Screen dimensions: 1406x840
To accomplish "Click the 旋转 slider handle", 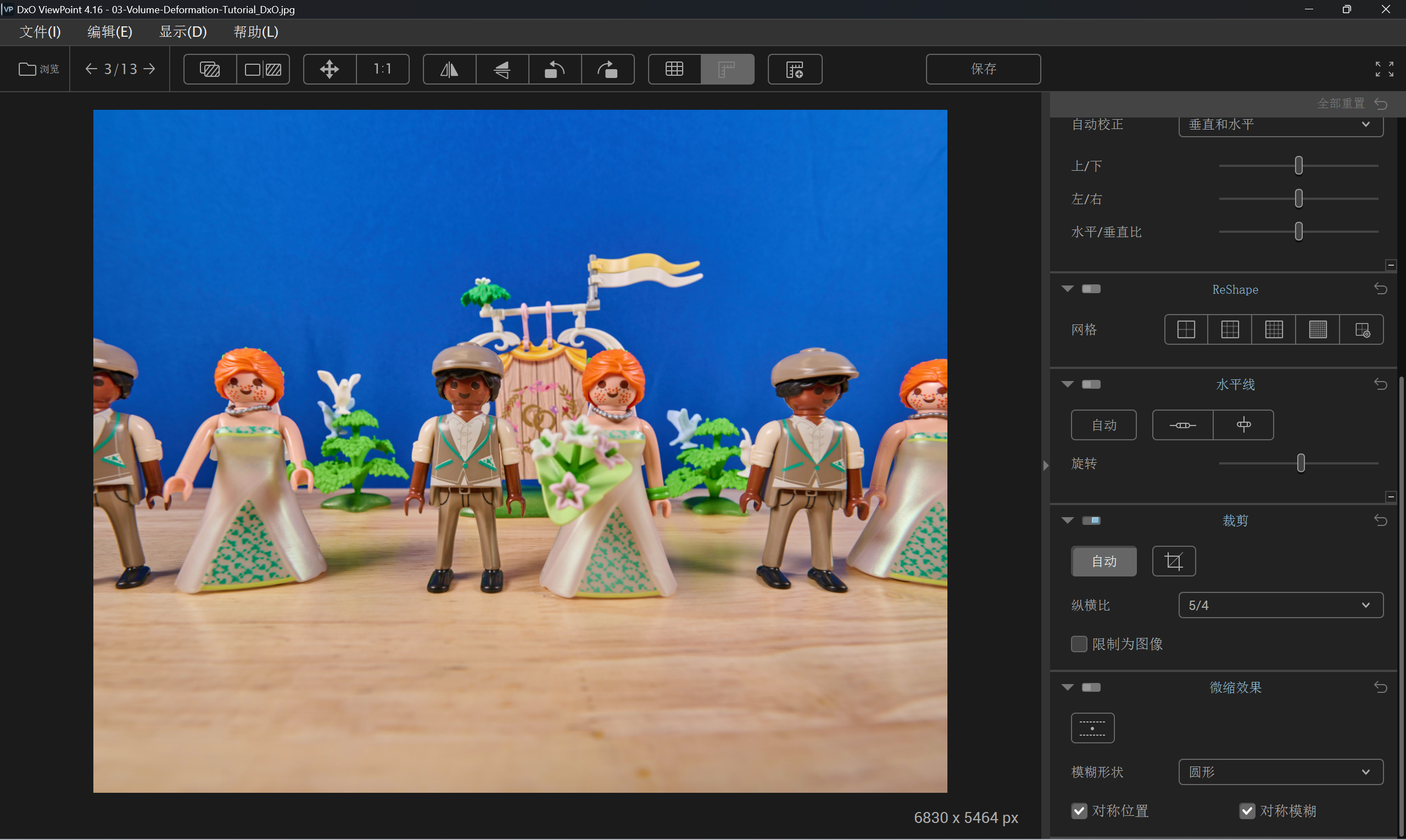I will (x=1301, y=463).
